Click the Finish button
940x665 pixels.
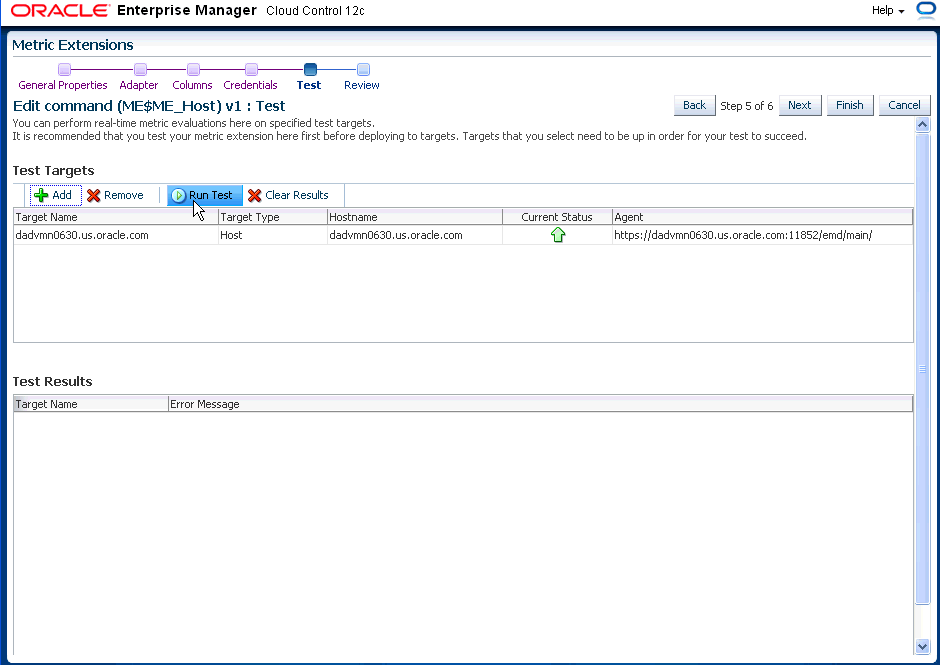tap(850, 106)
